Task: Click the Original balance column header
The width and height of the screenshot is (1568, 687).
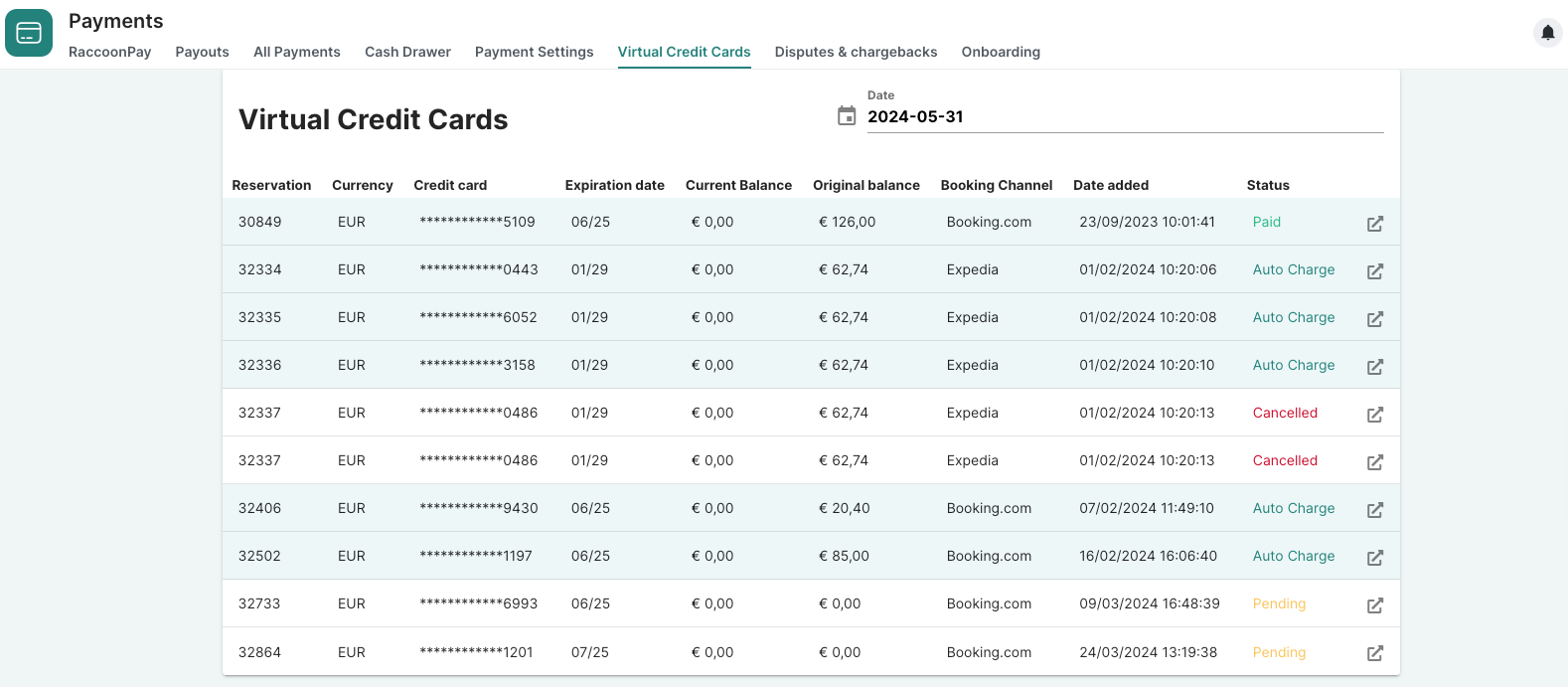Action: (x=866, y=185)
